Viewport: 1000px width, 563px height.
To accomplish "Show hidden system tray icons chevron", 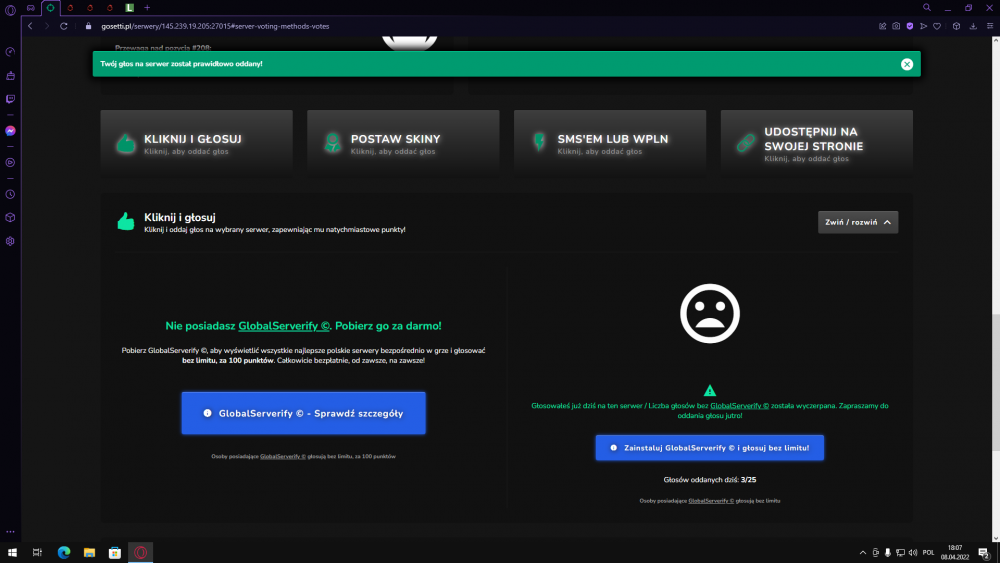I will (863, 553).
